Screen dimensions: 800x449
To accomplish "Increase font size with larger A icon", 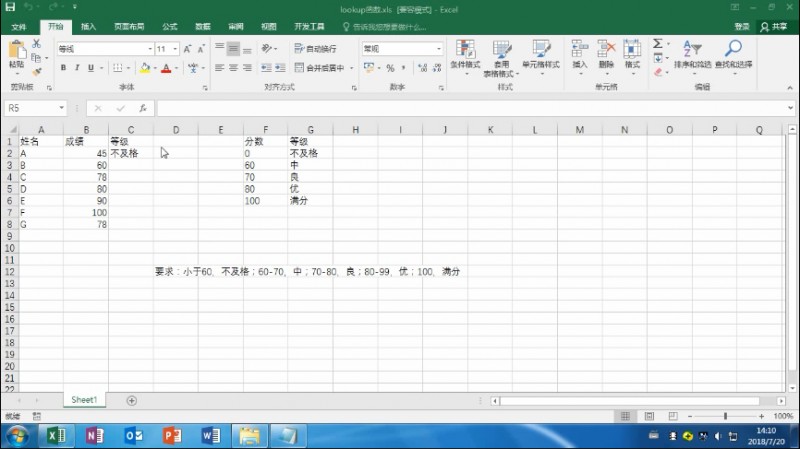I will [187, 49].
